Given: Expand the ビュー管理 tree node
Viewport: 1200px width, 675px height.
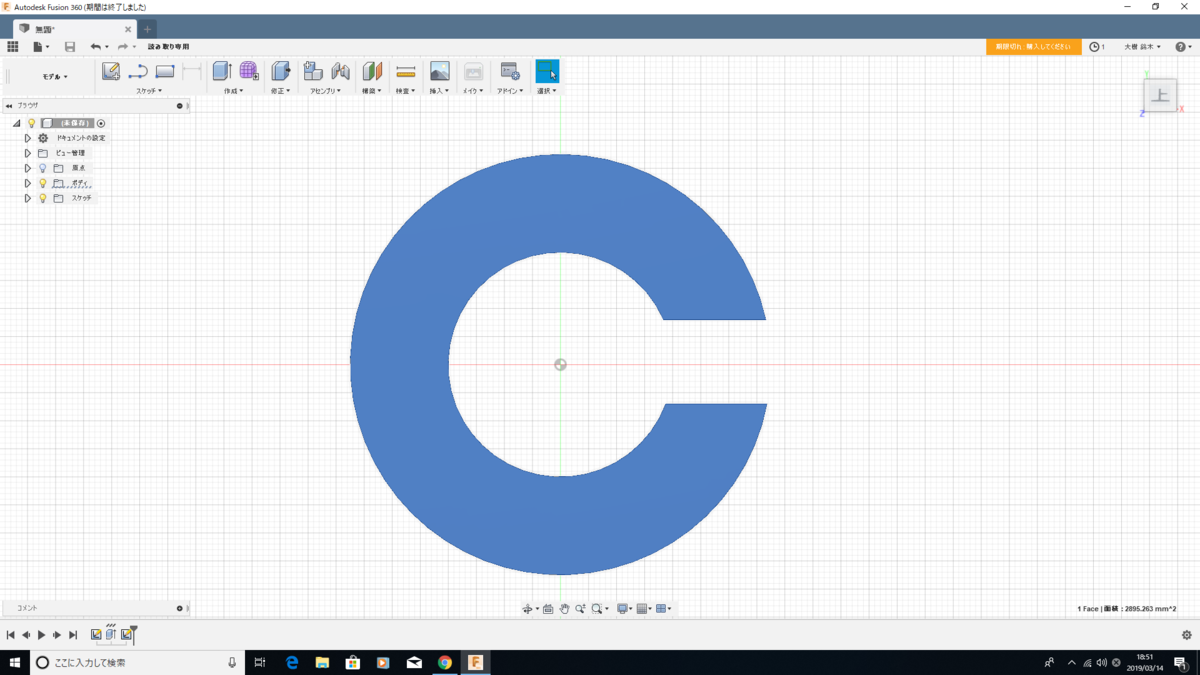Looking at the screenshot, I should (x=28, y=153).
